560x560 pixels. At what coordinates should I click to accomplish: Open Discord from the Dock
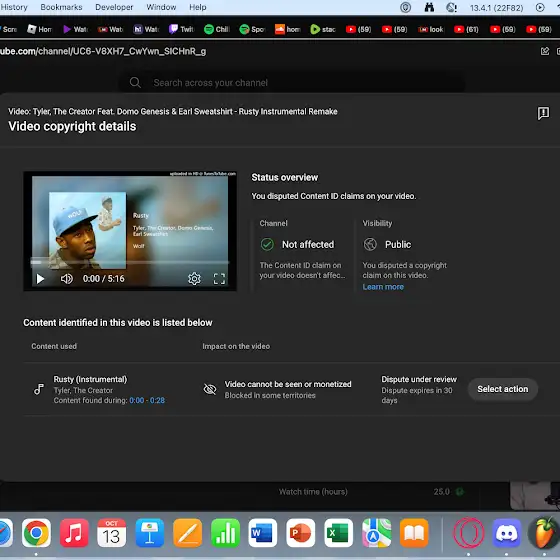506,533
